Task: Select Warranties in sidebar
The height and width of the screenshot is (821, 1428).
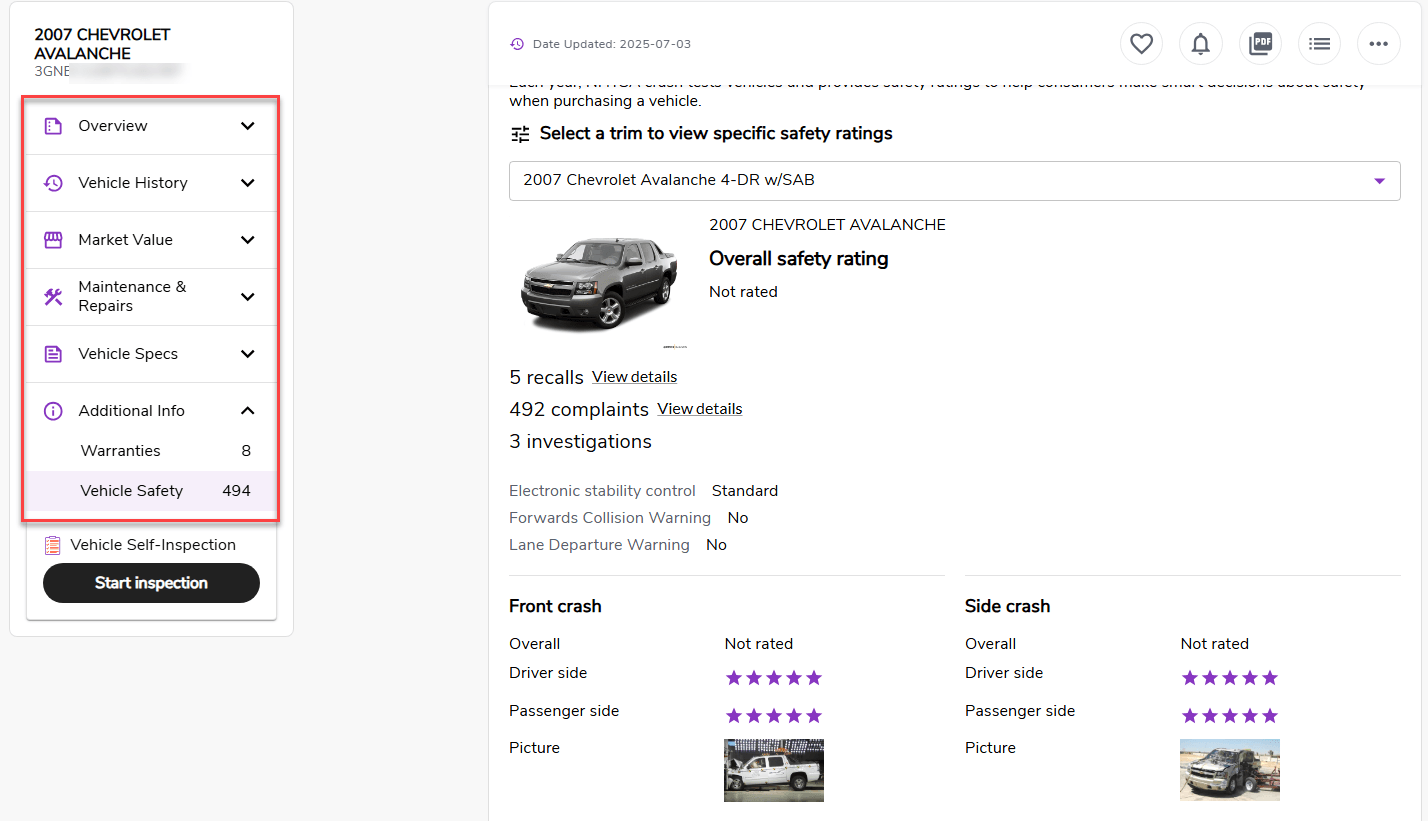Action: point(121,451)
